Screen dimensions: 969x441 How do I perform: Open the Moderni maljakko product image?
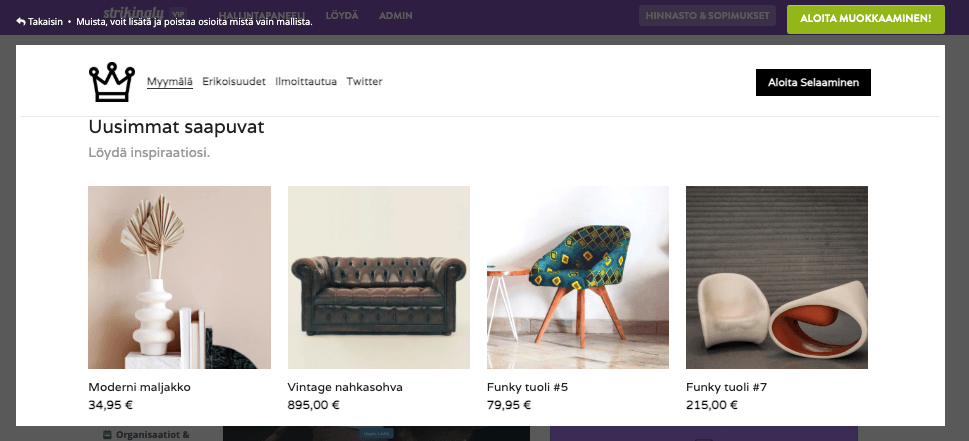point(179,277)
